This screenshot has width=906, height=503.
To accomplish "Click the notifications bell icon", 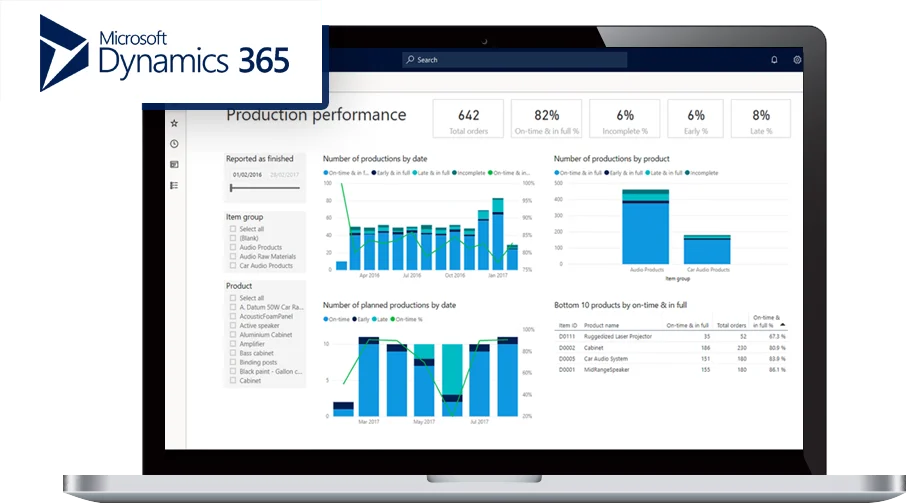I will click(774, 60).
